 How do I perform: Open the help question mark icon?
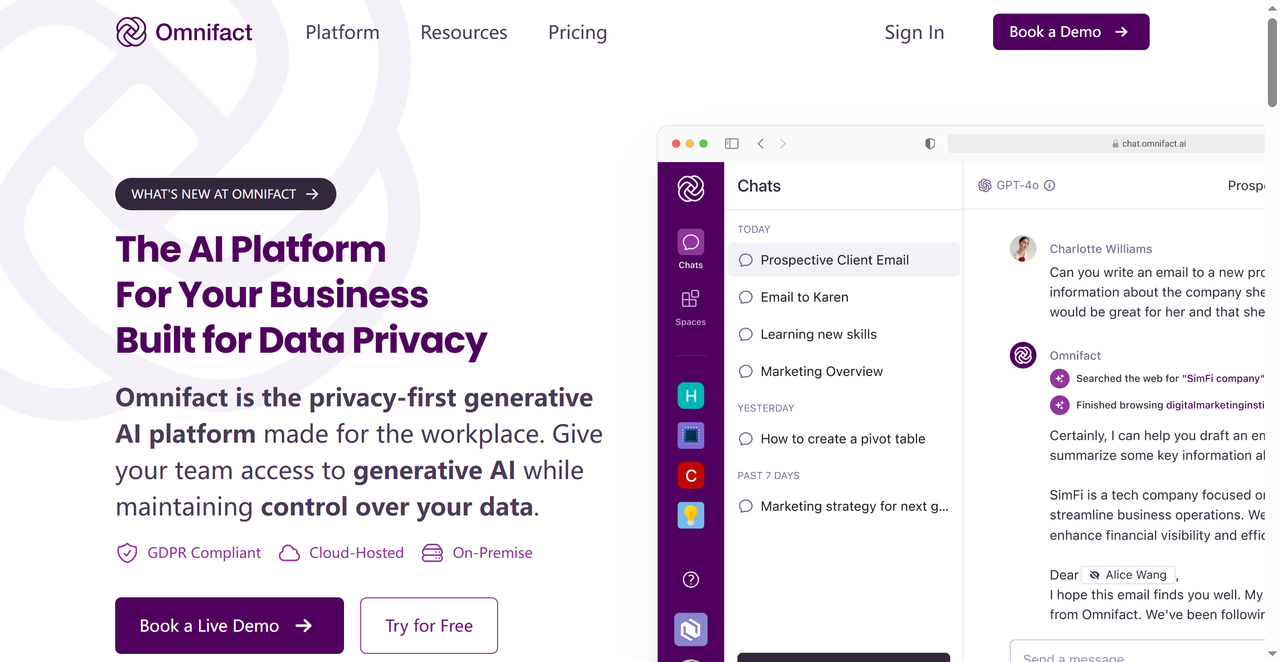click(x=690, y=579)
